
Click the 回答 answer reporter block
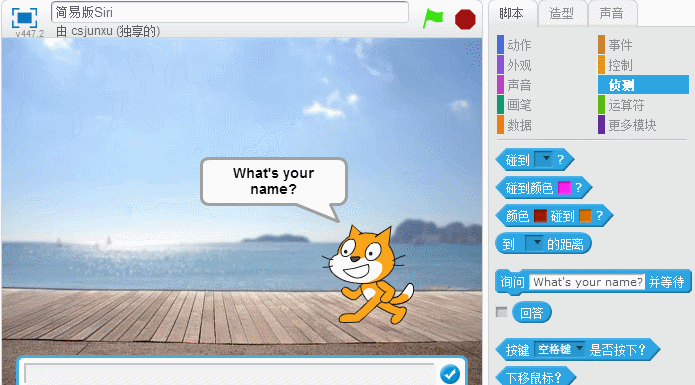click(x=531, y=313)
